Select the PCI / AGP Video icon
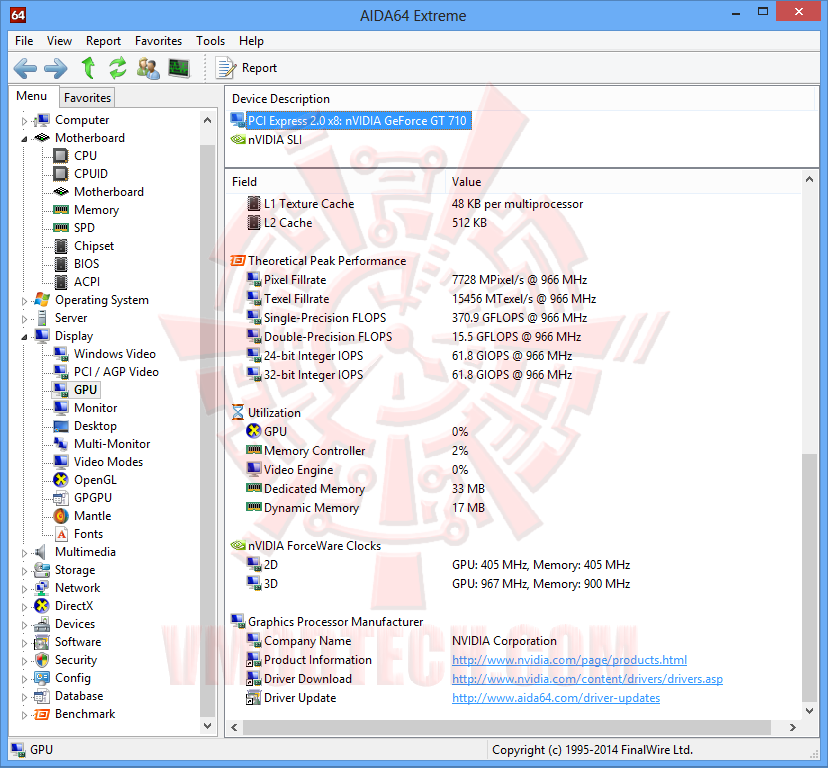This screenshot has height=768, width=828. [x=61, y=372]
